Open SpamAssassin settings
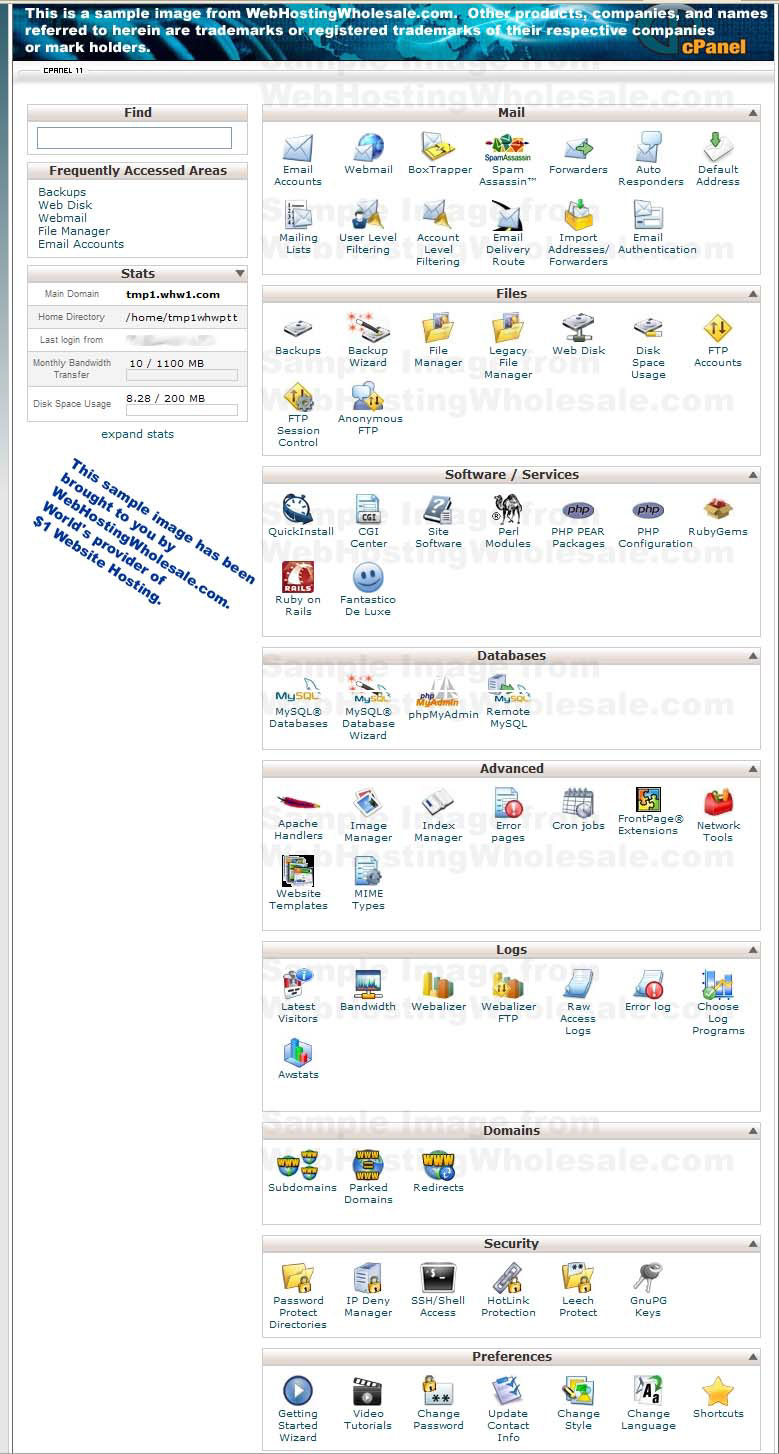 click(508, 160)
